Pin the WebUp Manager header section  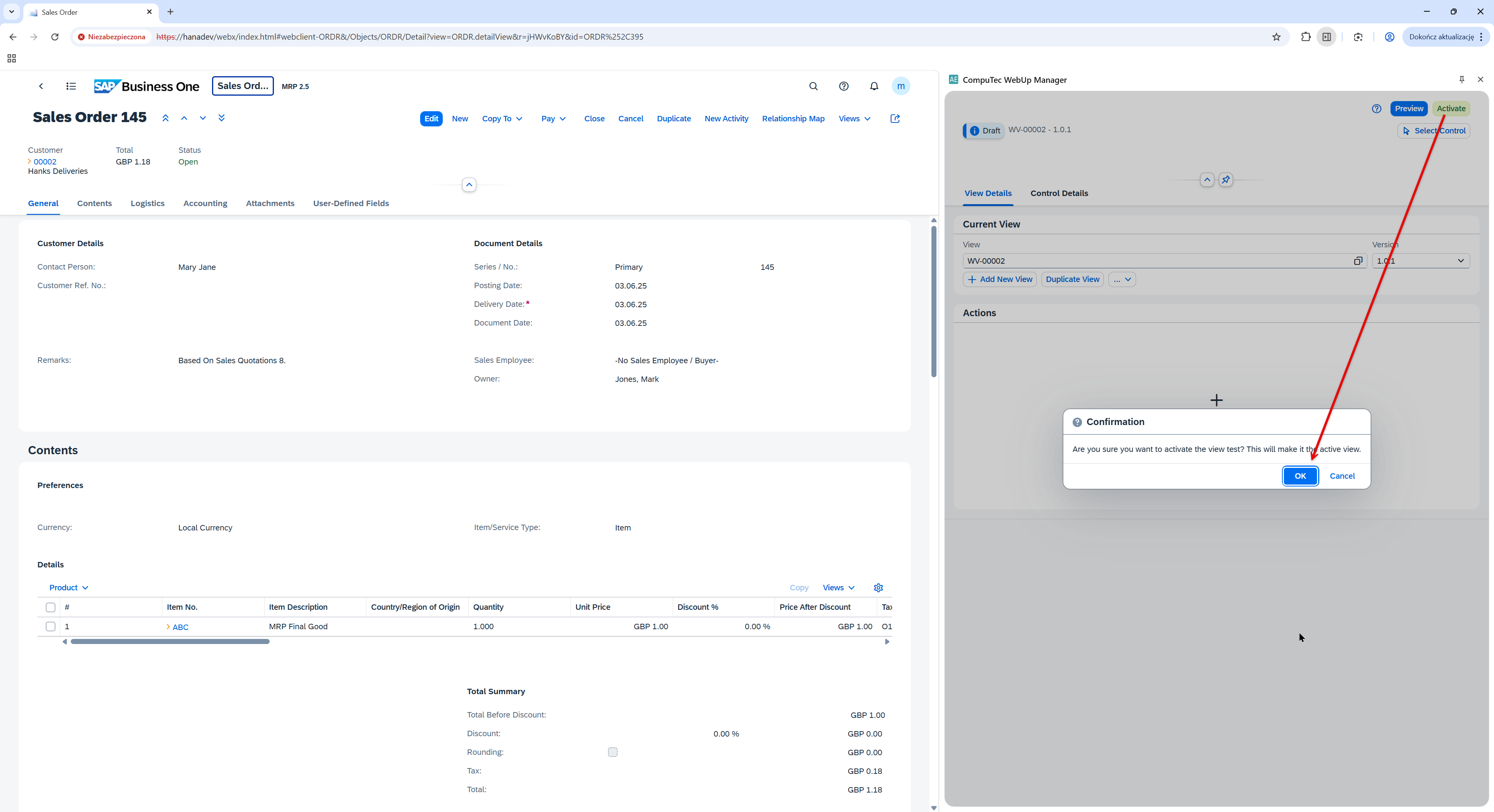click(1226, 180)
